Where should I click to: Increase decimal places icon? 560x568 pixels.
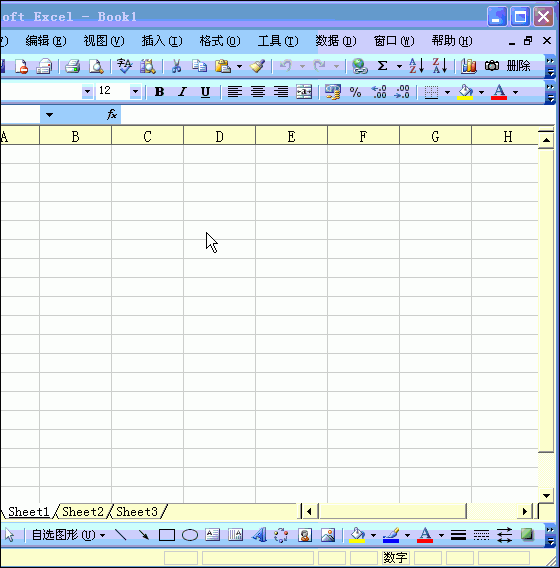(379, 92)
